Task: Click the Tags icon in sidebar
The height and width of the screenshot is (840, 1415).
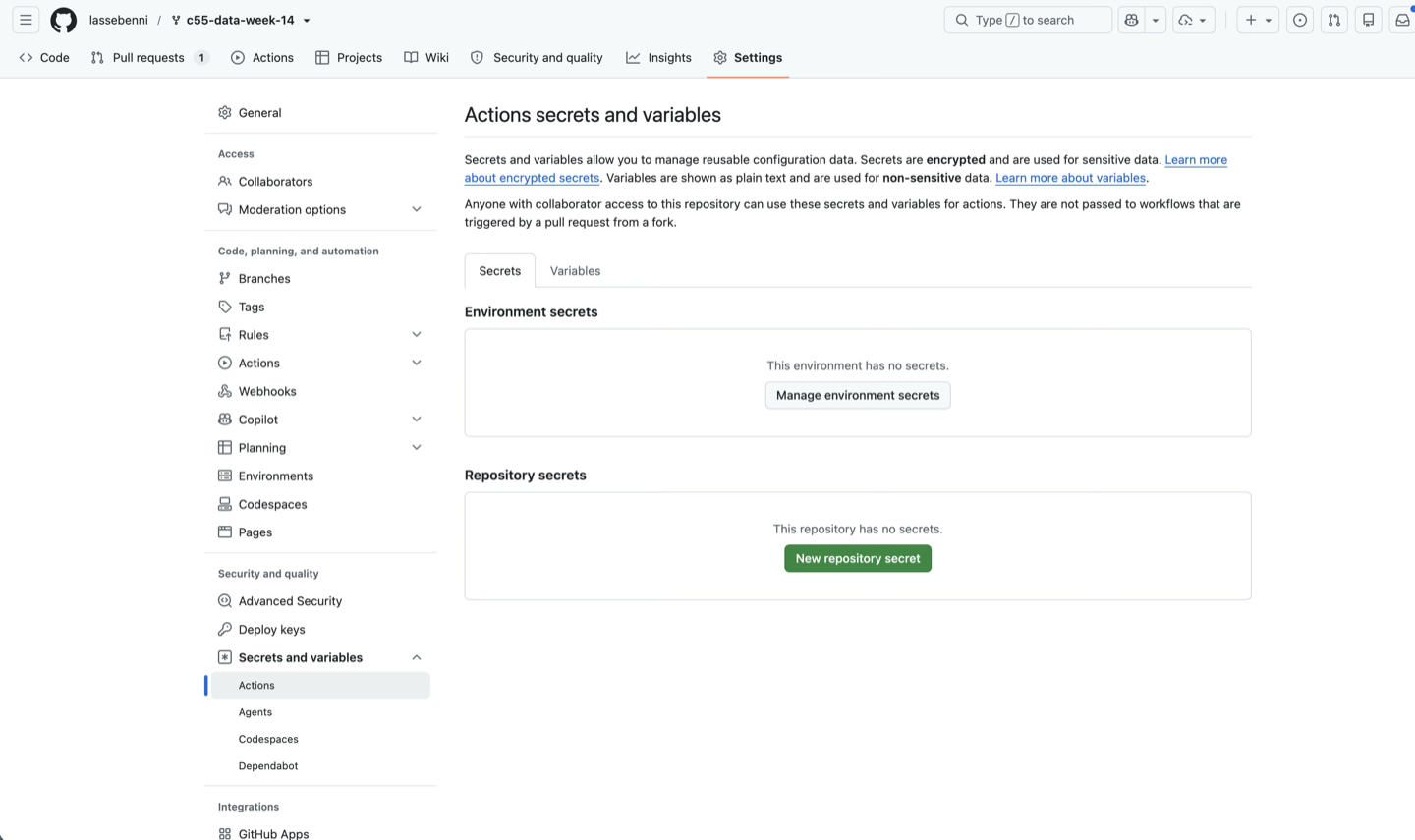Action: click(225, 307)
